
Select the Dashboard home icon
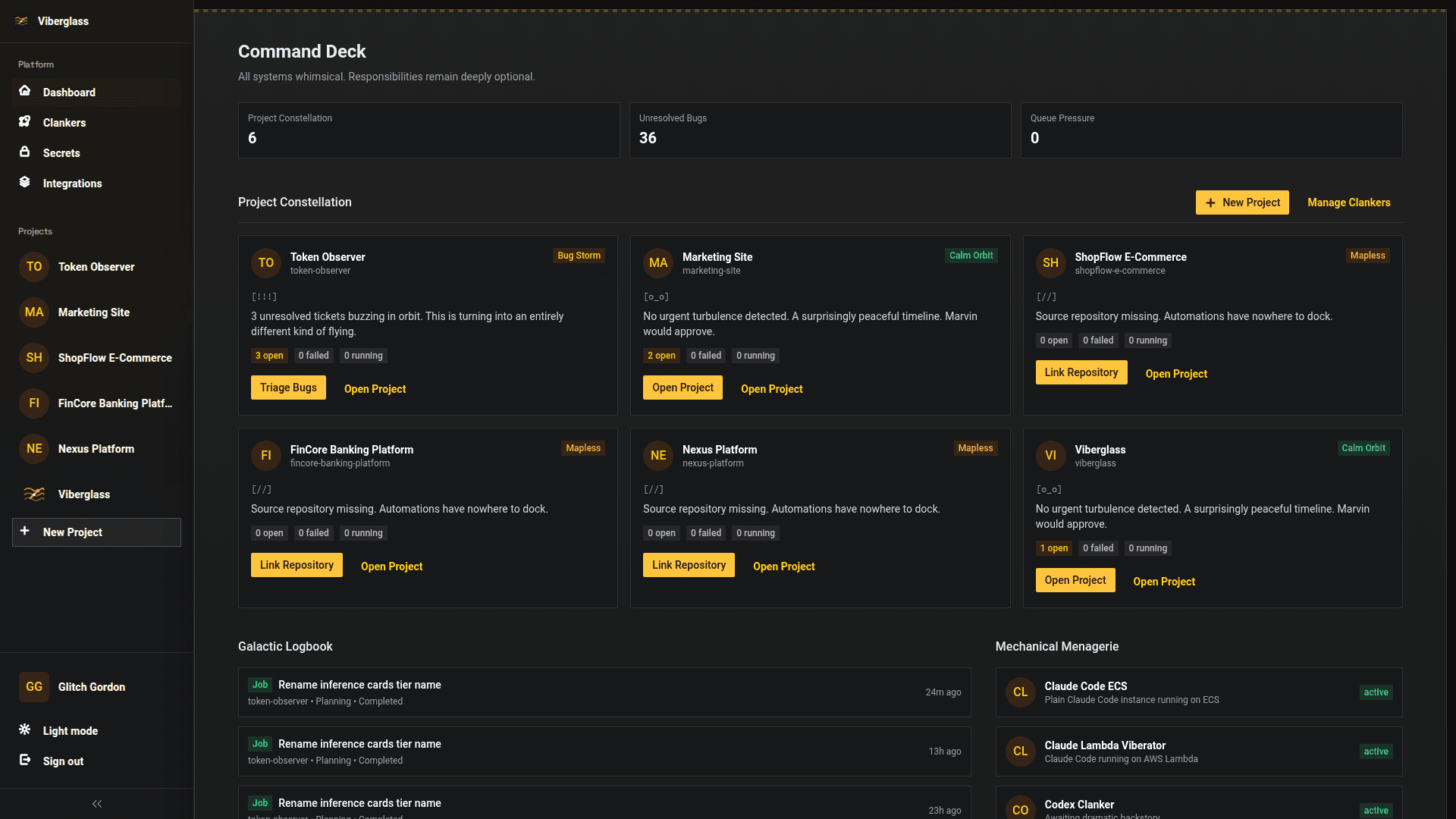point(25,92)
